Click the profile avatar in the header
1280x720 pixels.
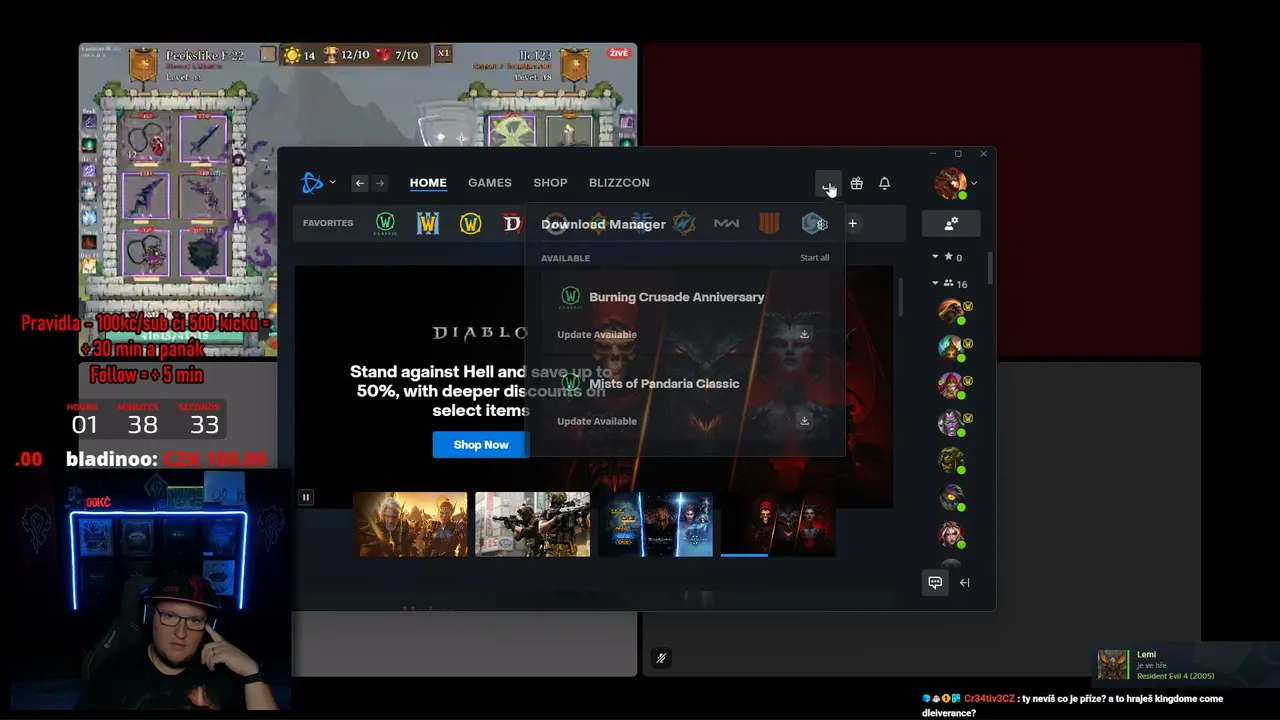pyautogui.click(x=950, y=183)
